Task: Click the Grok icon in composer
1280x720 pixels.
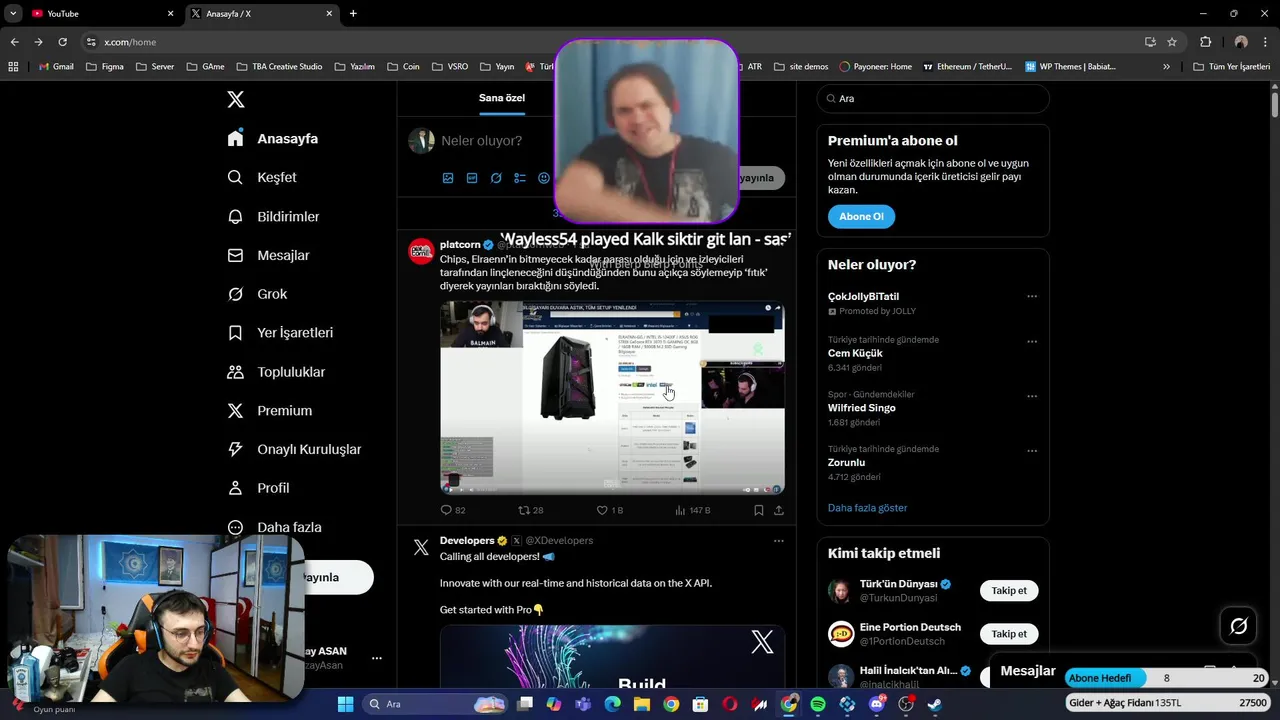Action: pos(496,178)
